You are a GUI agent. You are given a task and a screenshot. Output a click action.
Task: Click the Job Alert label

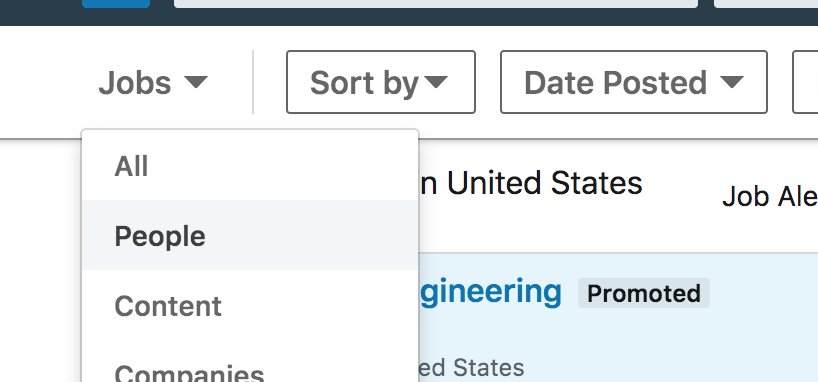point(770,197)
